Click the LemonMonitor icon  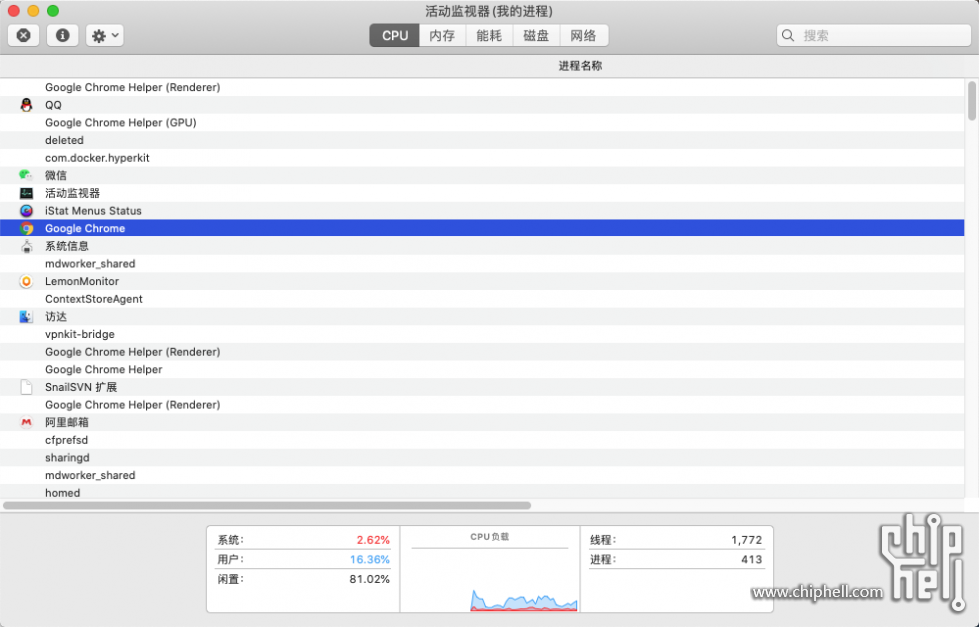(26, 282)
